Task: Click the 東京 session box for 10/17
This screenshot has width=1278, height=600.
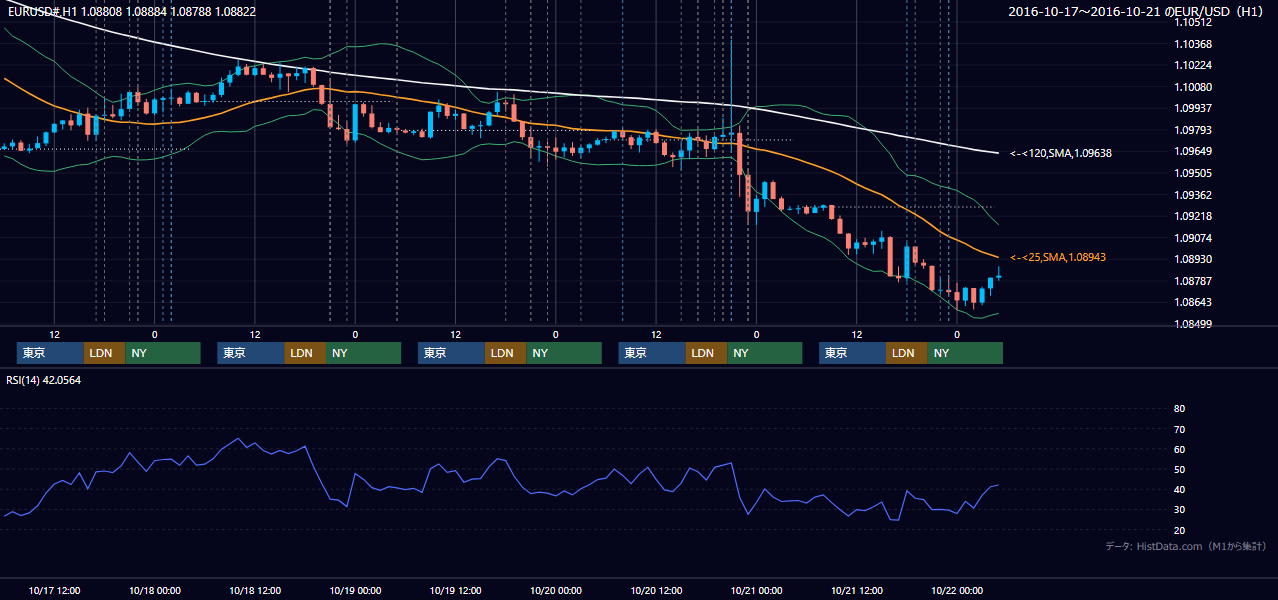Action: [x=50, y=353]
